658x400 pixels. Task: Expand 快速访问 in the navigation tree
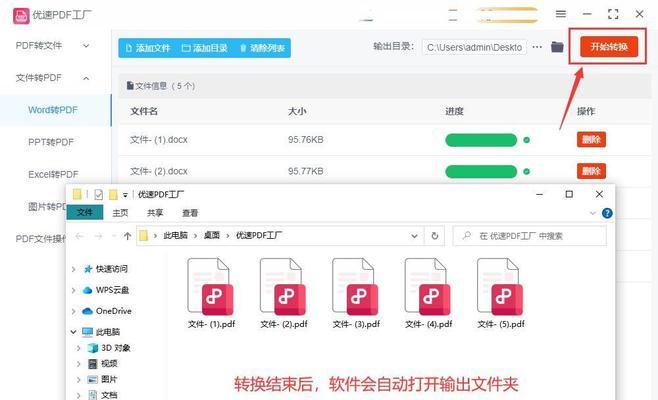click(x=74, y=269)
